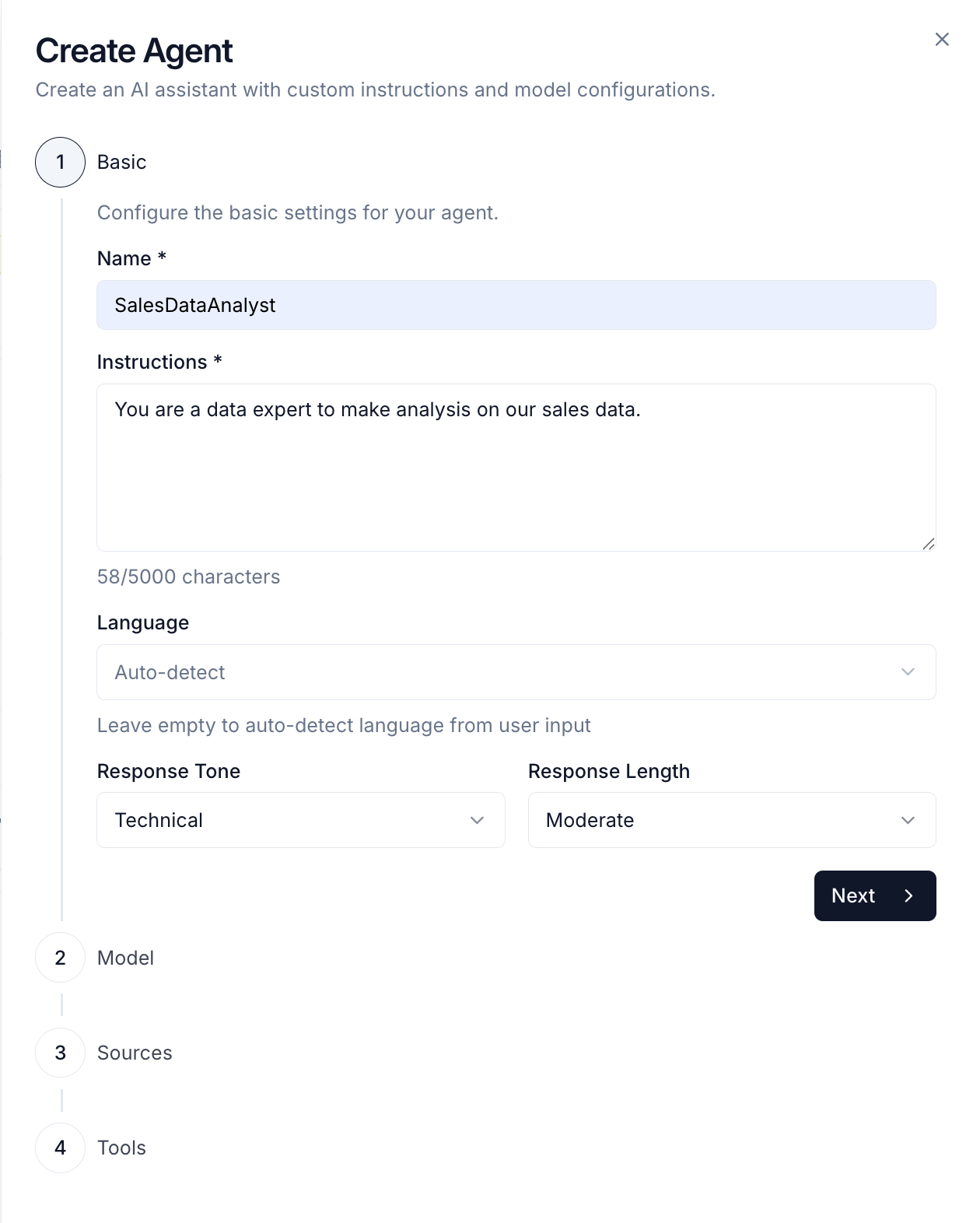Select the step 2 Model circle indicator

pos(60,958)
